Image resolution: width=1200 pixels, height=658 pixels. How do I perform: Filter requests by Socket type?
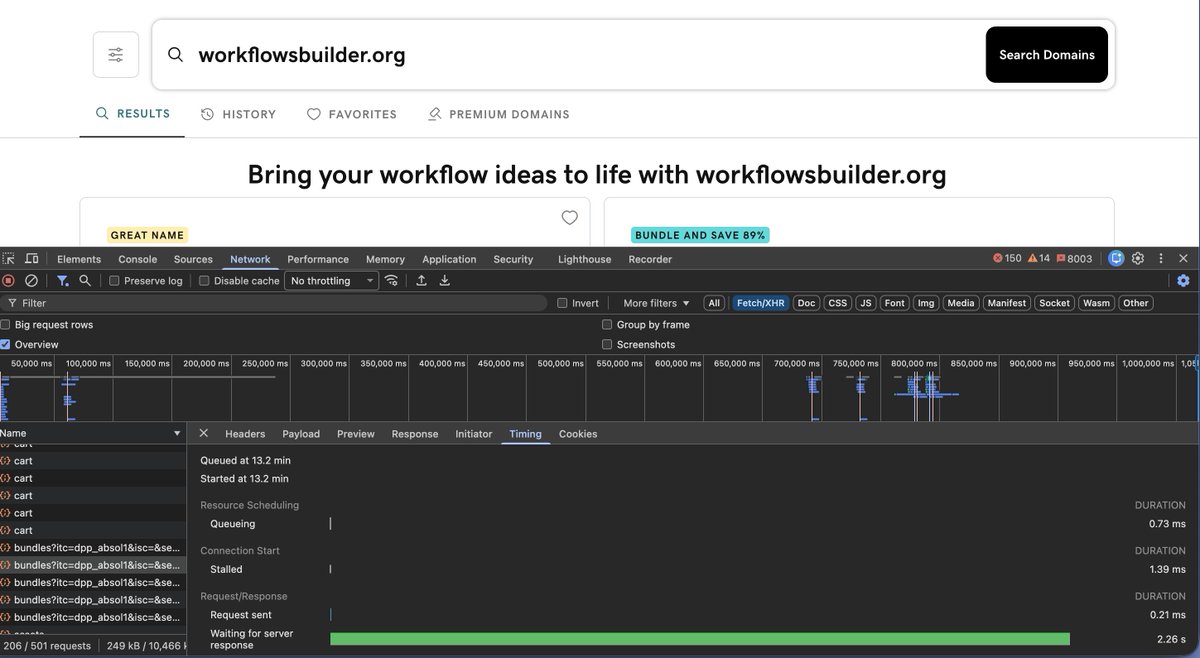(x=1054, y=303)
